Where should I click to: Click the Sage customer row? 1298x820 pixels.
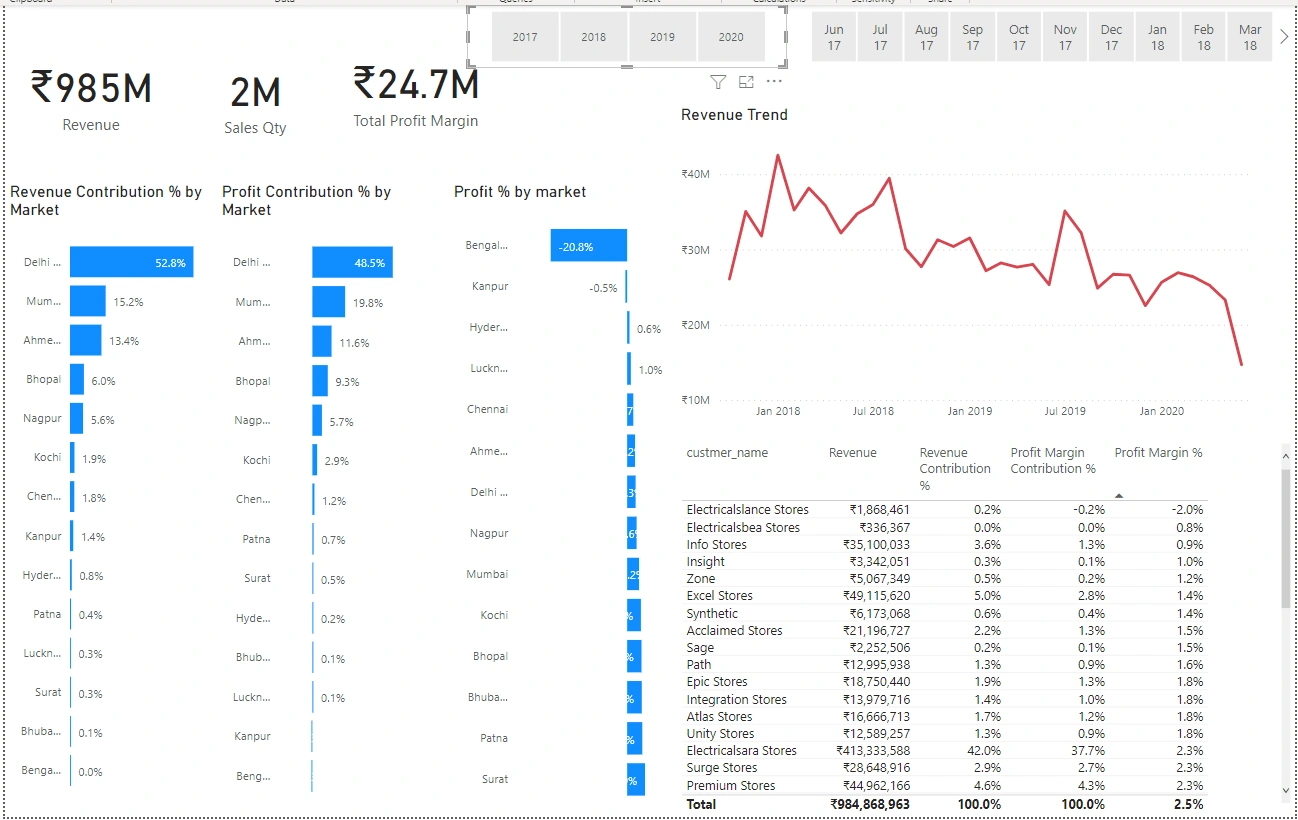click(945, 647)
